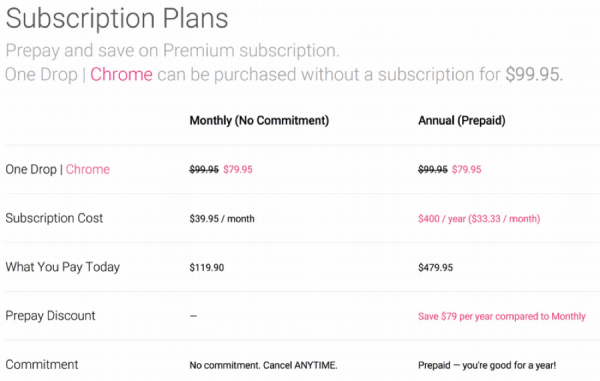Click the Commitment row label
Screen dimensions: 600x381
coord(42,365)
